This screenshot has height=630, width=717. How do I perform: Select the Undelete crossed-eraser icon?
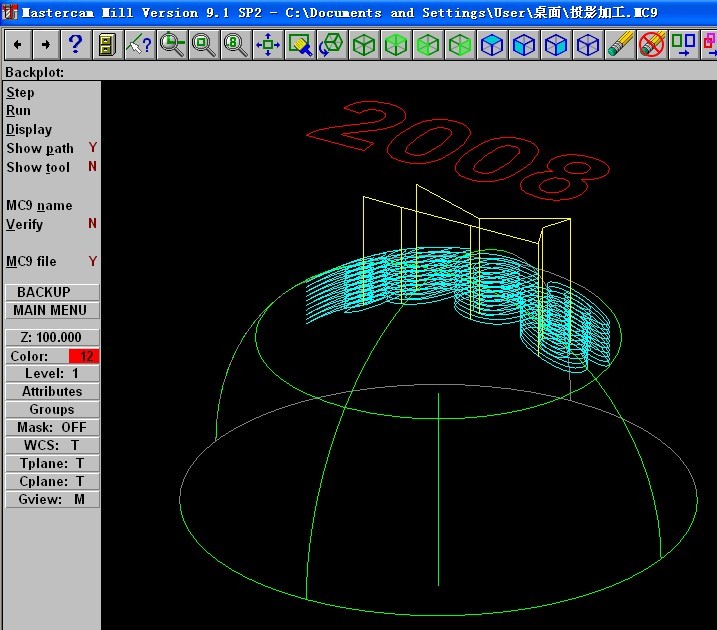tap(652, 44)
